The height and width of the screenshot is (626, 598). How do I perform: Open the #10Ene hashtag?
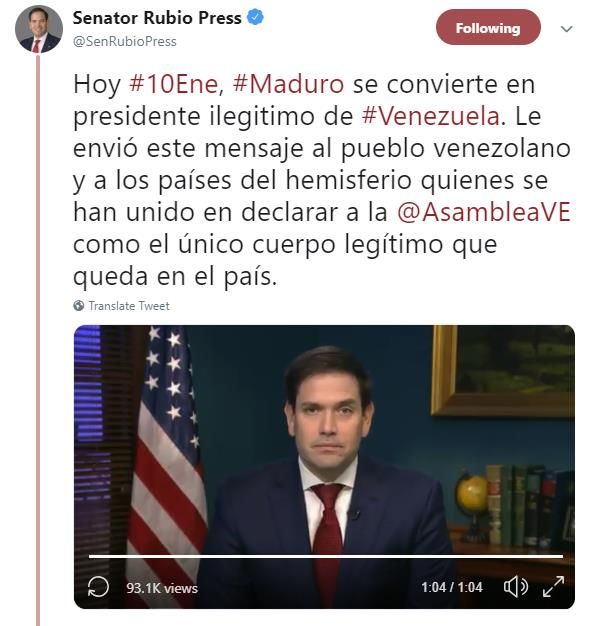tap(173, 85)
